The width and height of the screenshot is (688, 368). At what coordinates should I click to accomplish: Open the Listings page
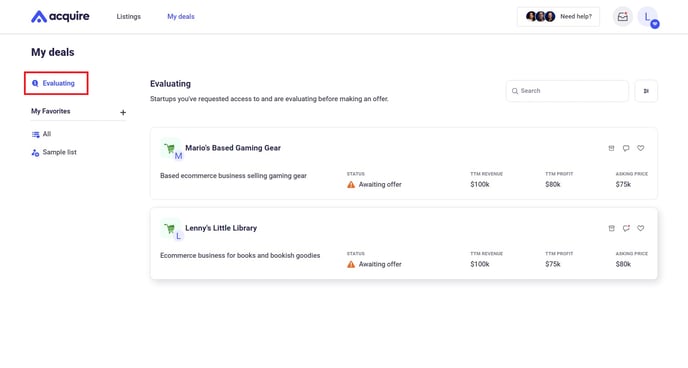pos(129,17)
